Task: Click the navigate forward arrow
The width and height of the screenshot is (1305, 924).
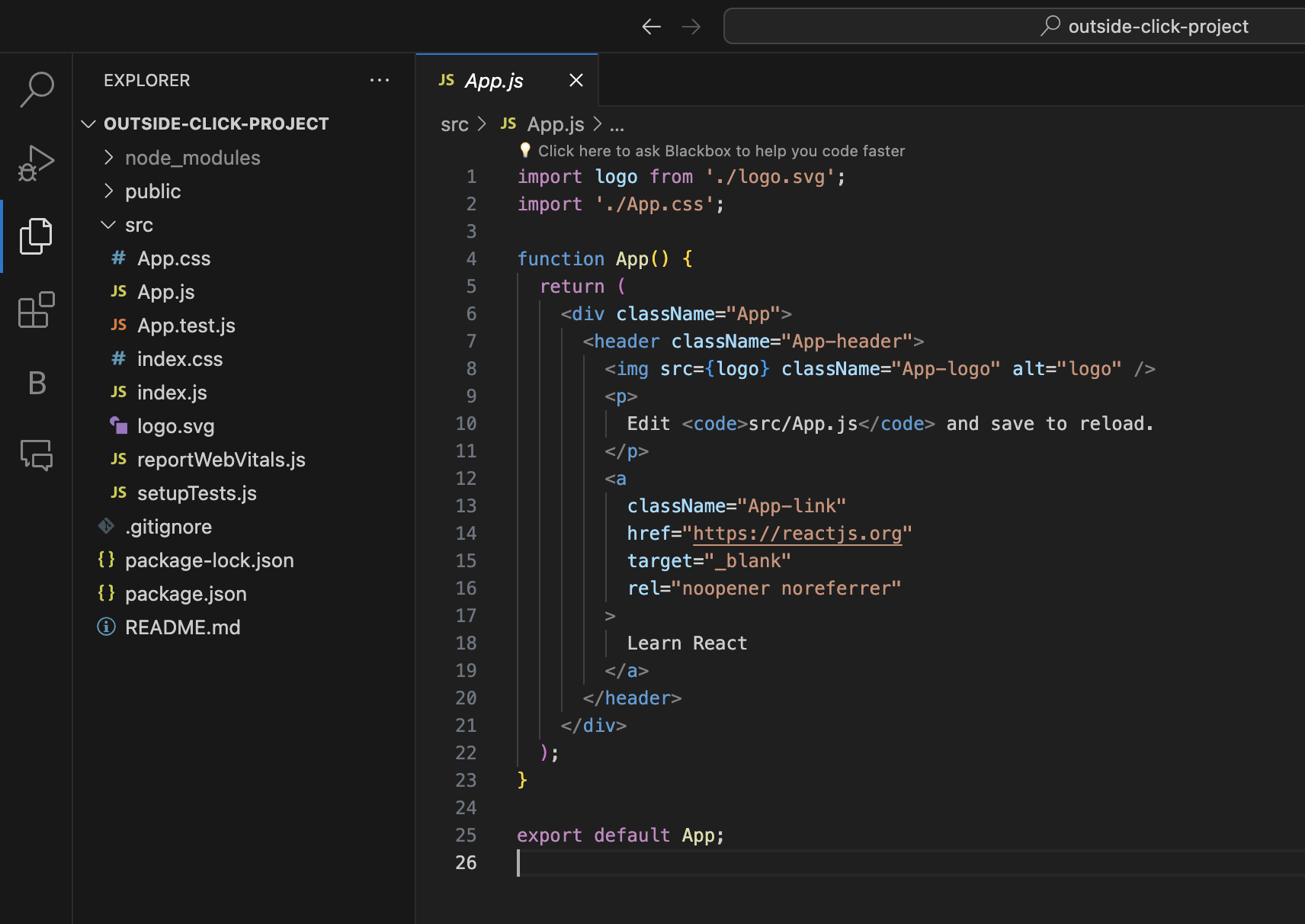Action: pyautogui.click(x=691, y=27)
